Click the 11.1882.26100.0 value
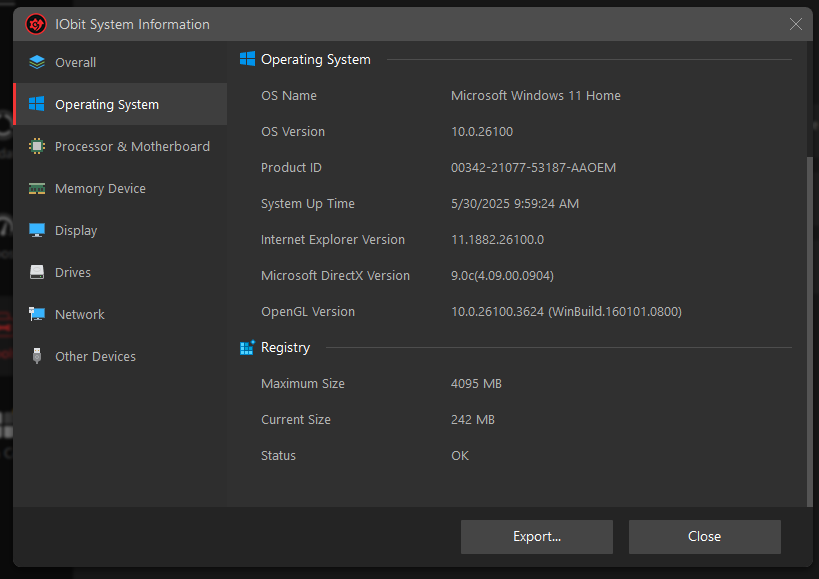 (x=497, y=240)
